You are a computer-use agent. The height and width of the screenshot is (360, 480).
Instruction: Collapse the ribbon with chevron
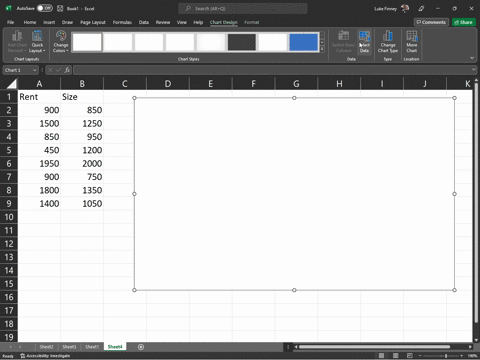pos(472,58)
